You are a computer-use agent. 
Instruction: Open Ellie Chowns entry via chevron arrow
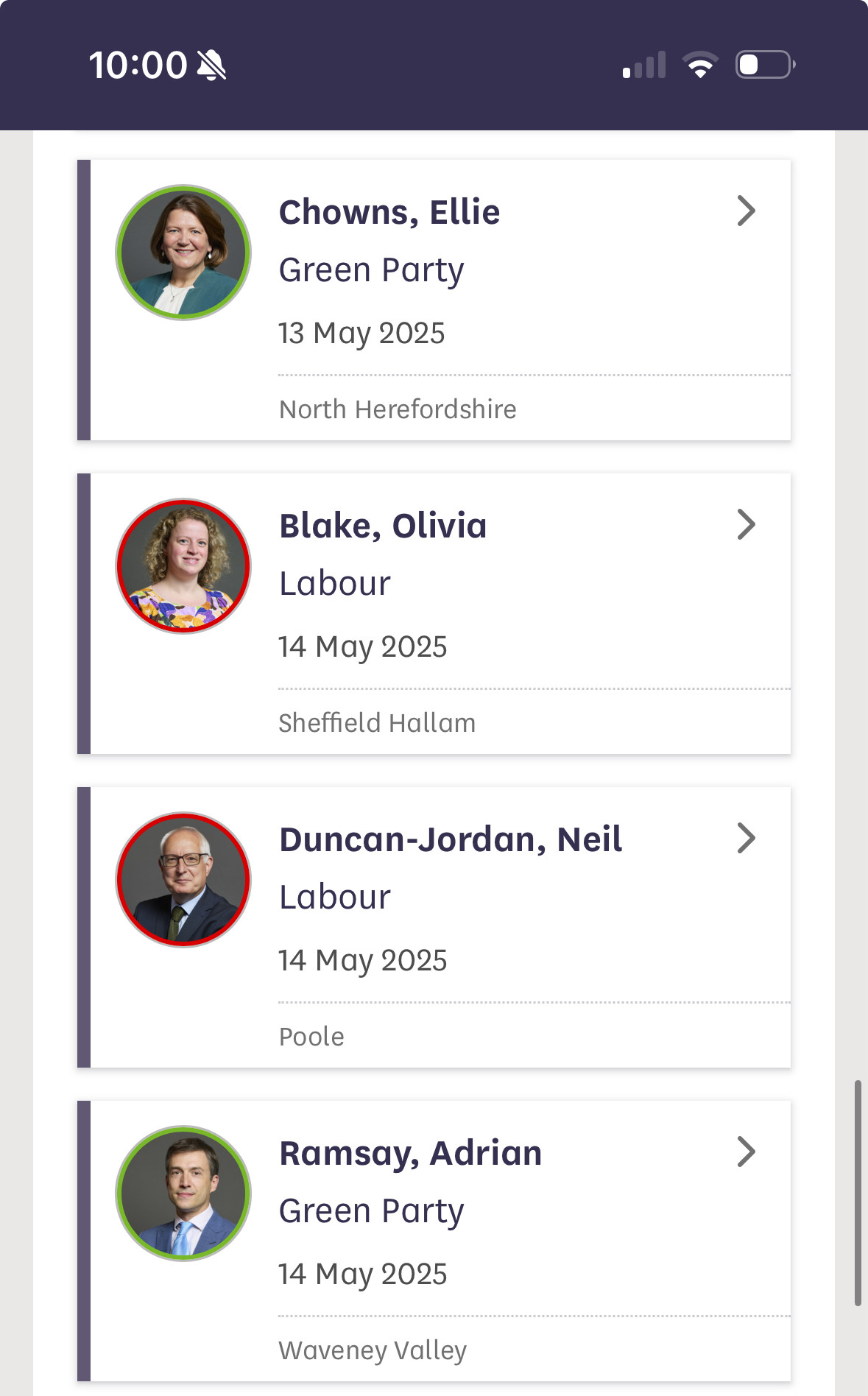pyautogui.click(x=747, y=211)
